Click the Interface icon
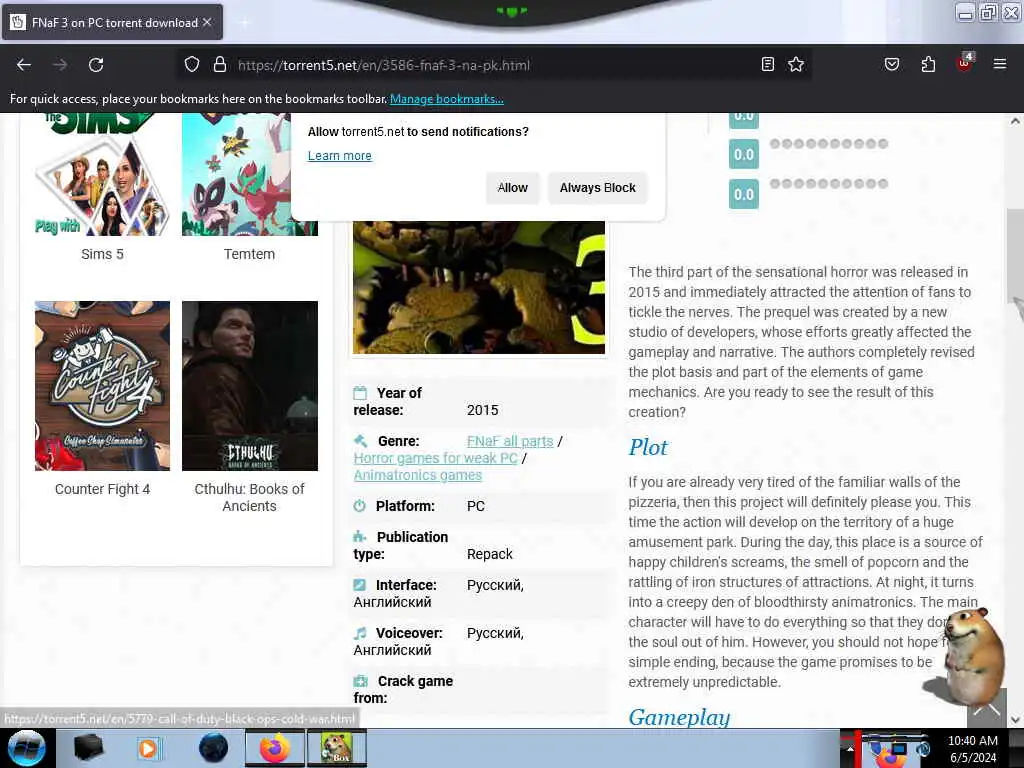This screenshot has height=768, width=1024. coord(360,584)
